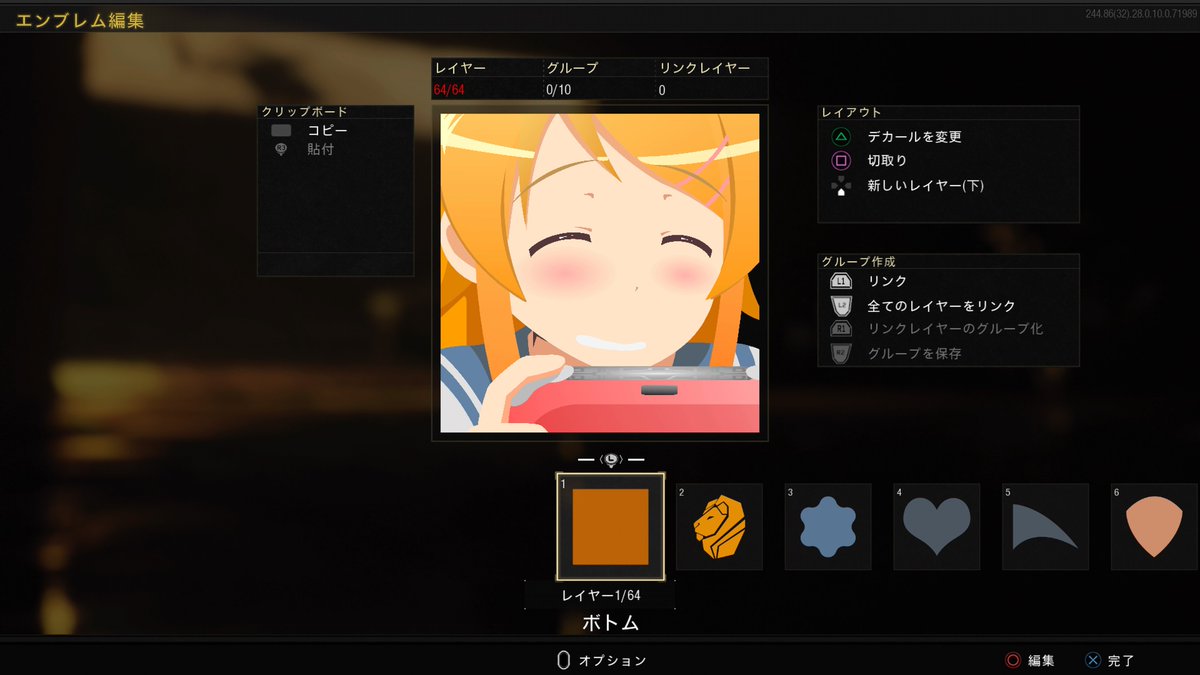Screen dimensions: 1200x675
Task: Select the heart shape layer 4
Action: pos(937,527)
